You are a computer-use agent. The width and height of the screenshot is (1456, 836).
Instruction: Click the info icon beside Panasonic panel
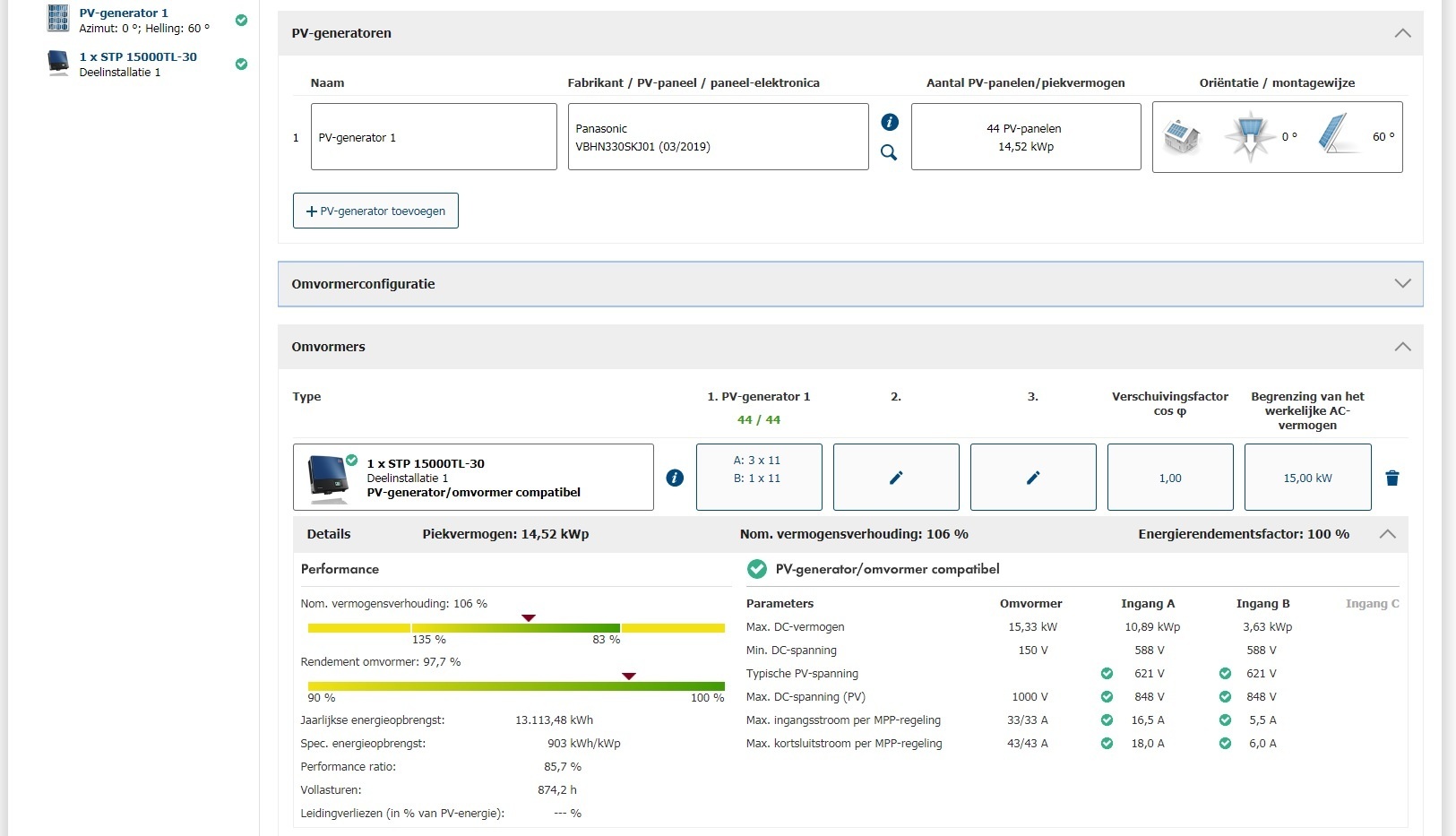click(889, 122)
